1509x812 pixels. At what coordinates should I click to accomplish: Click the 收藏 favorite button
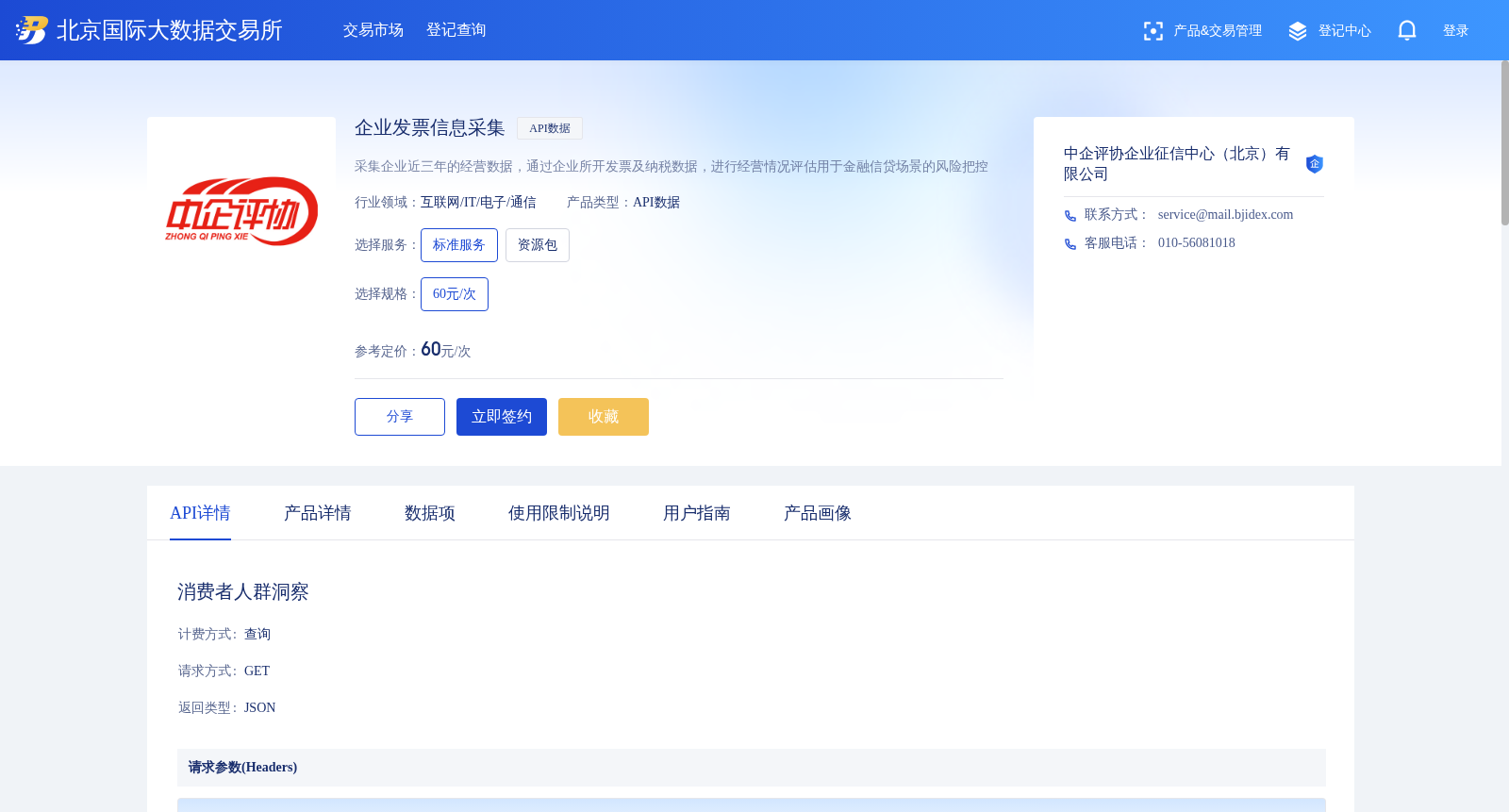604,417
